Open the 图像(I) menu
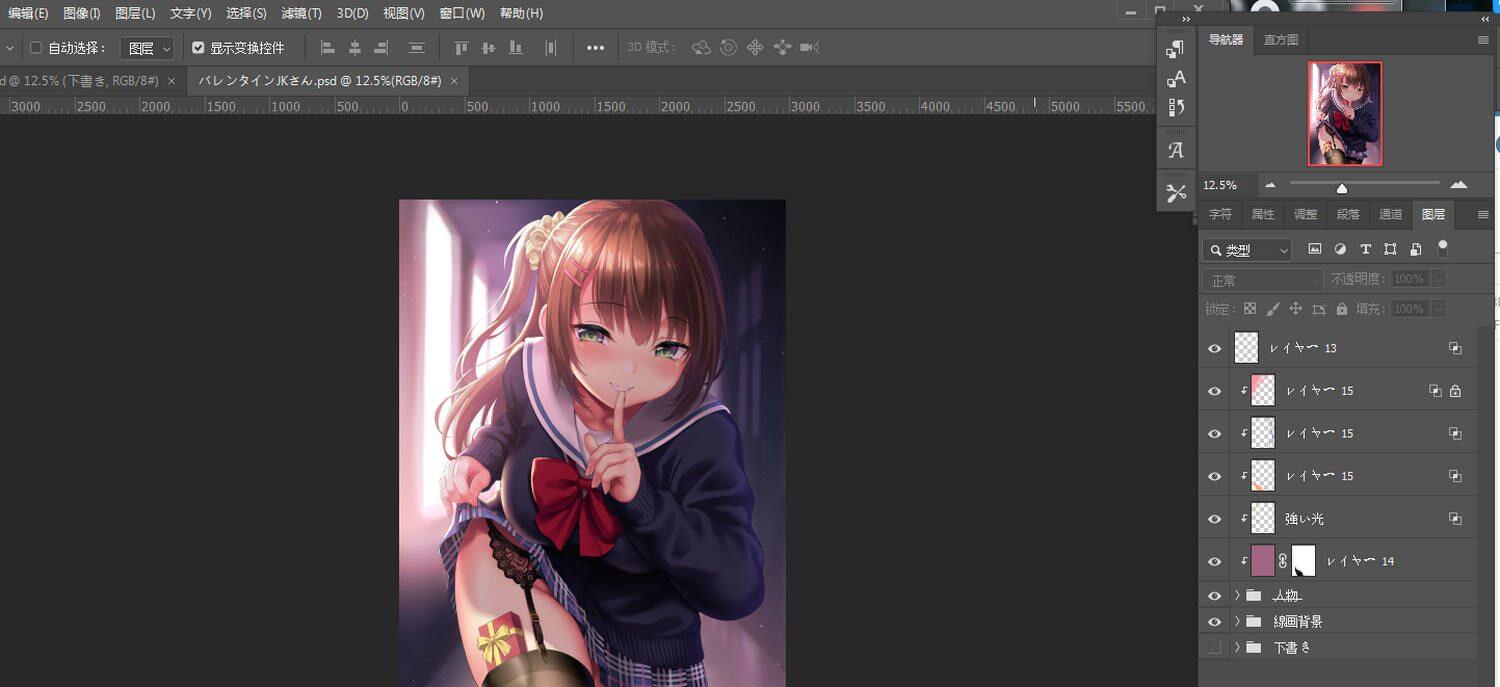Screen dimensions: 1500x687 [82, 13]
